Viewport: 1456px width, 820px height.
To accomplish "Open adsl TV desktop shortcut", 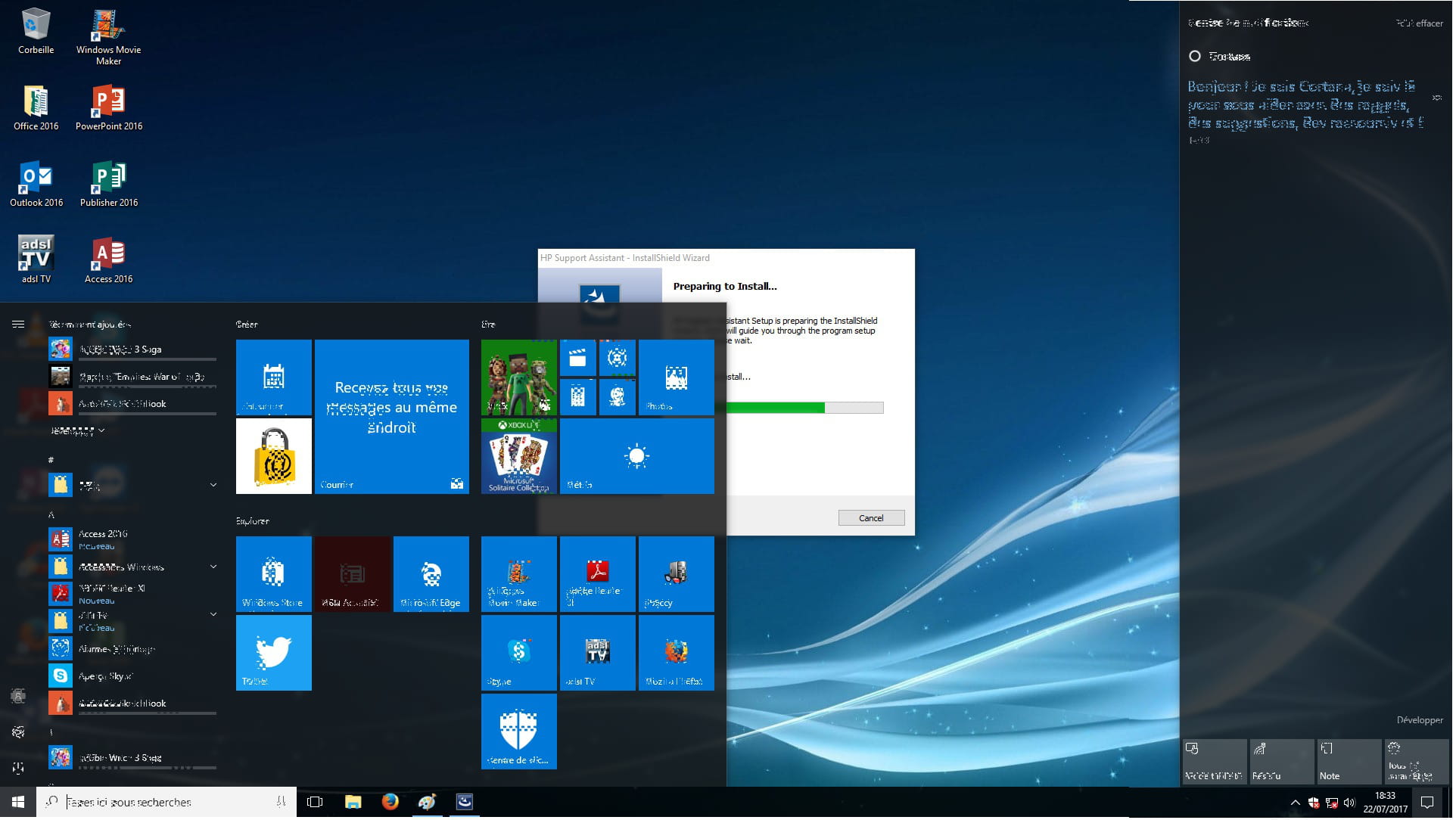I will 36,260.
